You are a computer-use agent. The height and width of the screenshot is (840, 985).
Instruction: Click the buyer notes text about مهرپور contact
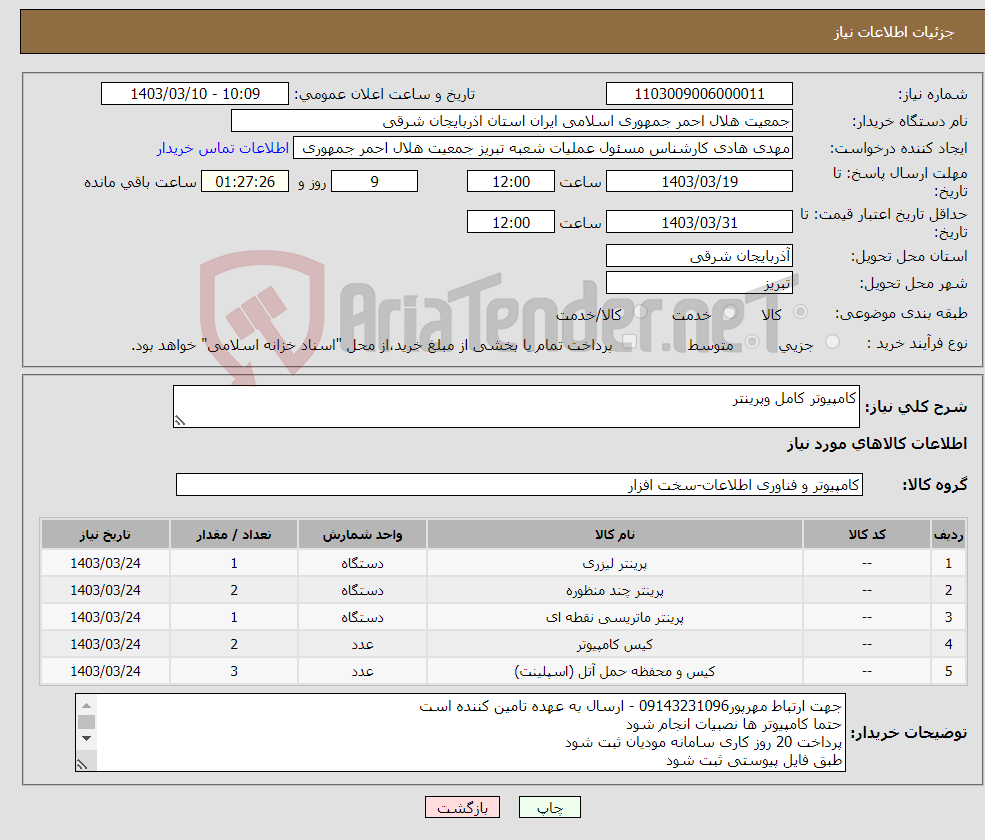click(x=630, y=706)
